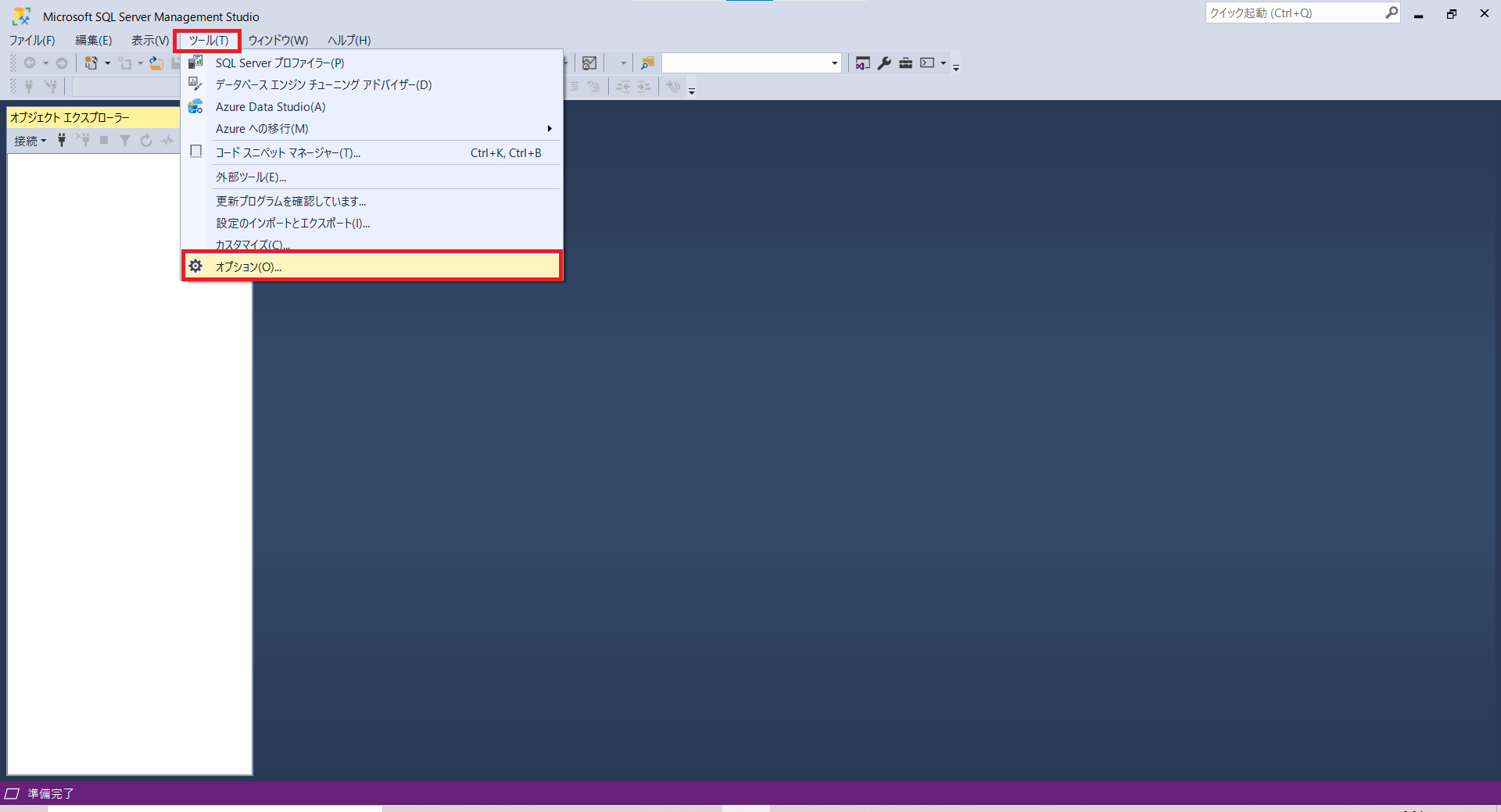Expand the command window icon dropdown arrow
The image size is (1501, 812).
click(943, 63)
